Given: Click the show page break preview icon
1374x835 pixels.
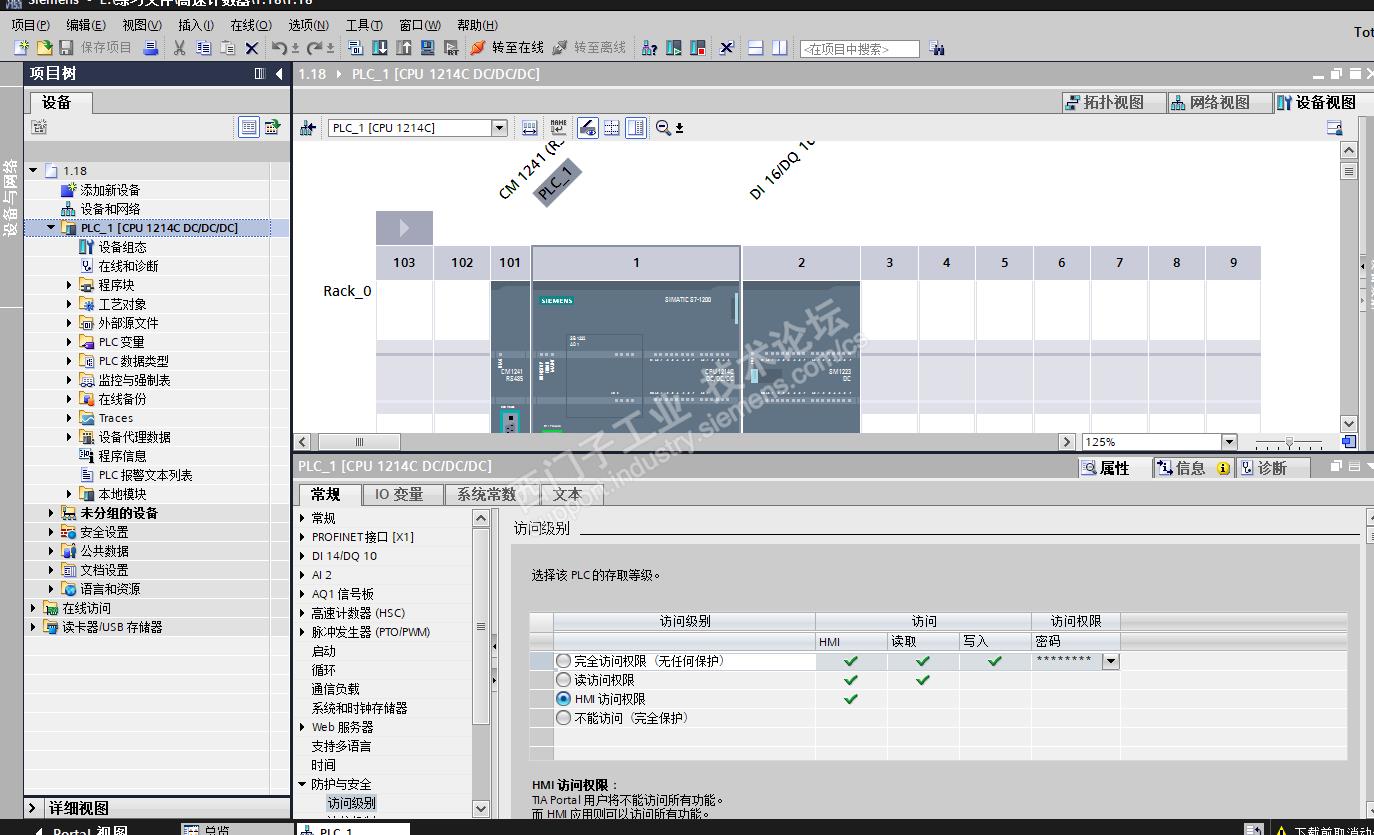Looking at the screenshot, I should coord(611,128).
